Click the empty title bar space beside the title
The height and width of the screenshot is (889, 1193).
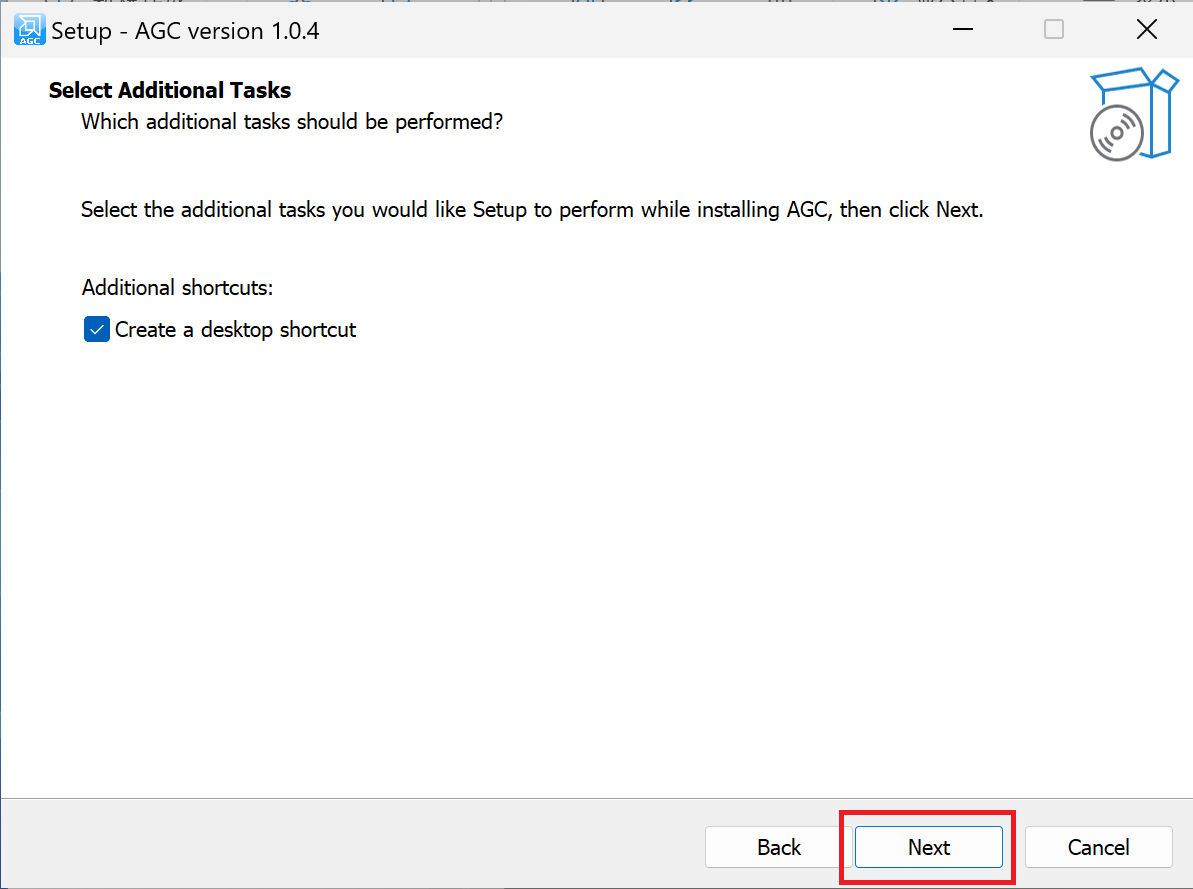click(x=620, y=30)
